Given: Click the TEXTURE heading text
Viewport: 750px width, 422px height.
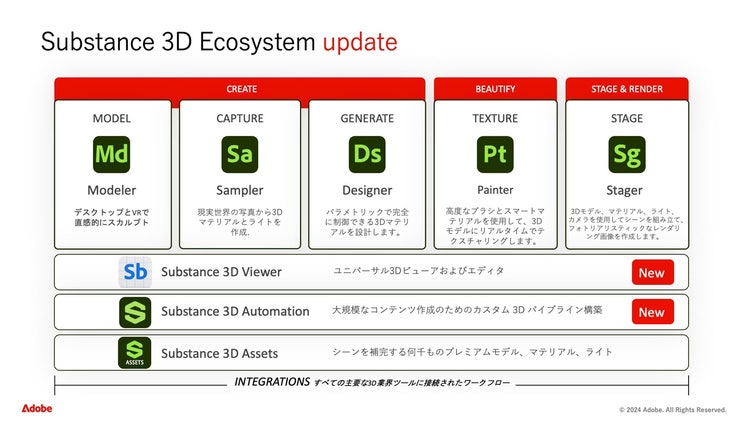Looking at the screenshot, I should point(495,118).
